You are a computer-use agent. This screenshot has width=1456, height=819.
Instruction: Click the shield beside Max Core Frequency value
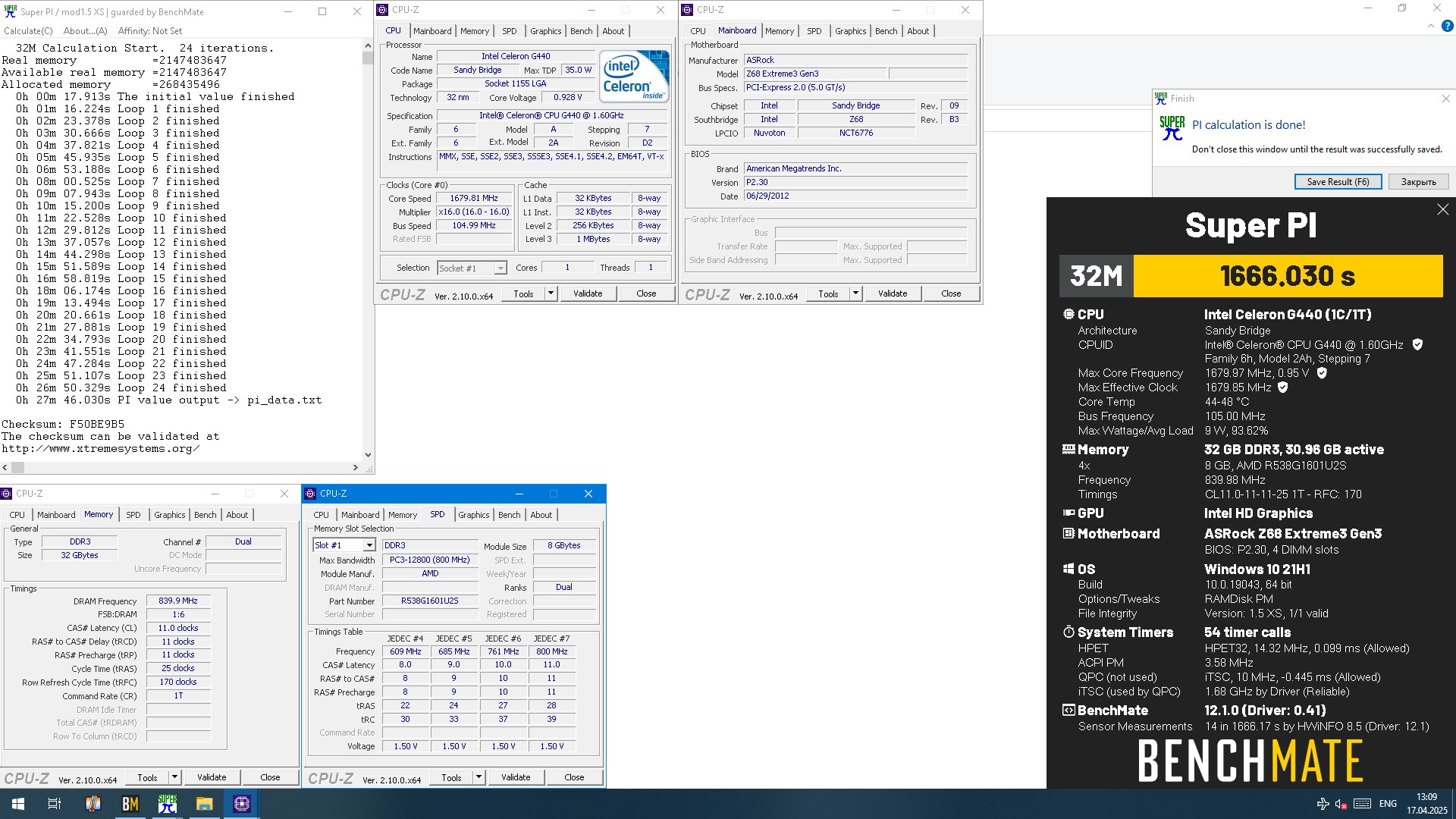pyautogui.click(x=1322, y=373)
